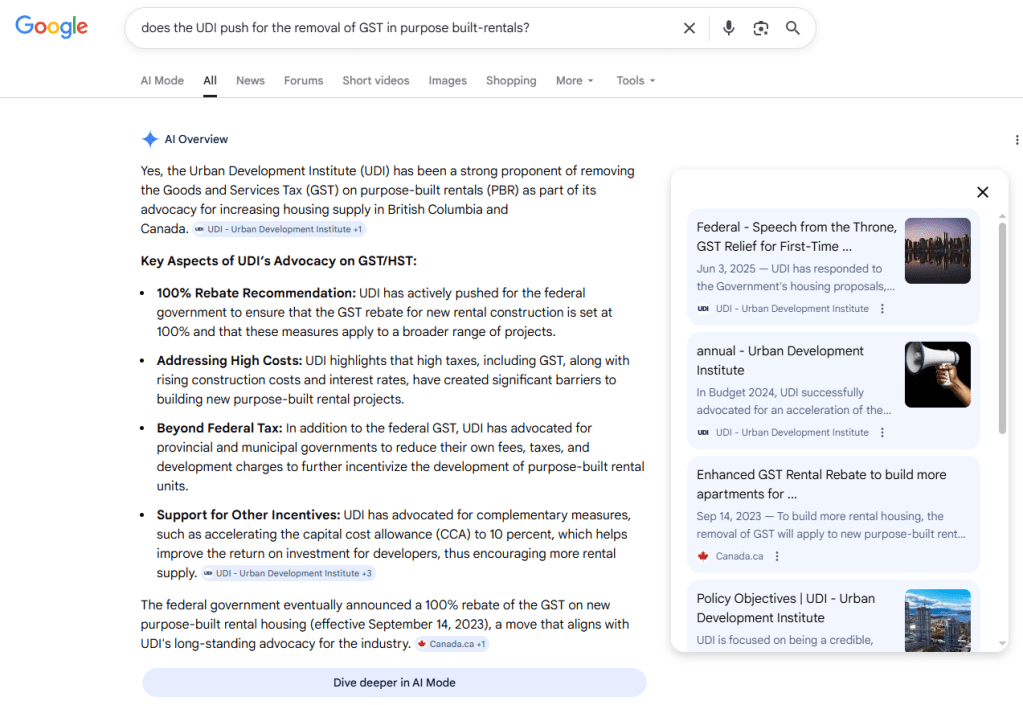
Task: Expand the More search filters dropdown
Action: click(x=575, y=81)
